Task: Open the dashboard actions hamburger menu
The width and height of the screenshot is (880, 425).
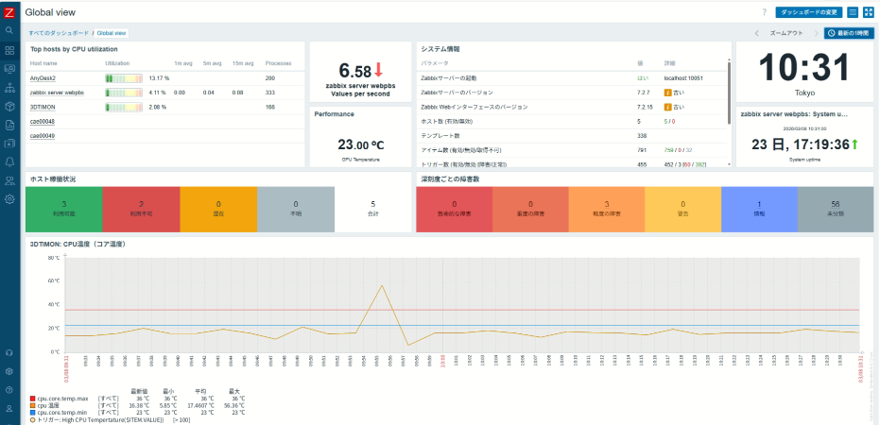Action: point(852,12)
